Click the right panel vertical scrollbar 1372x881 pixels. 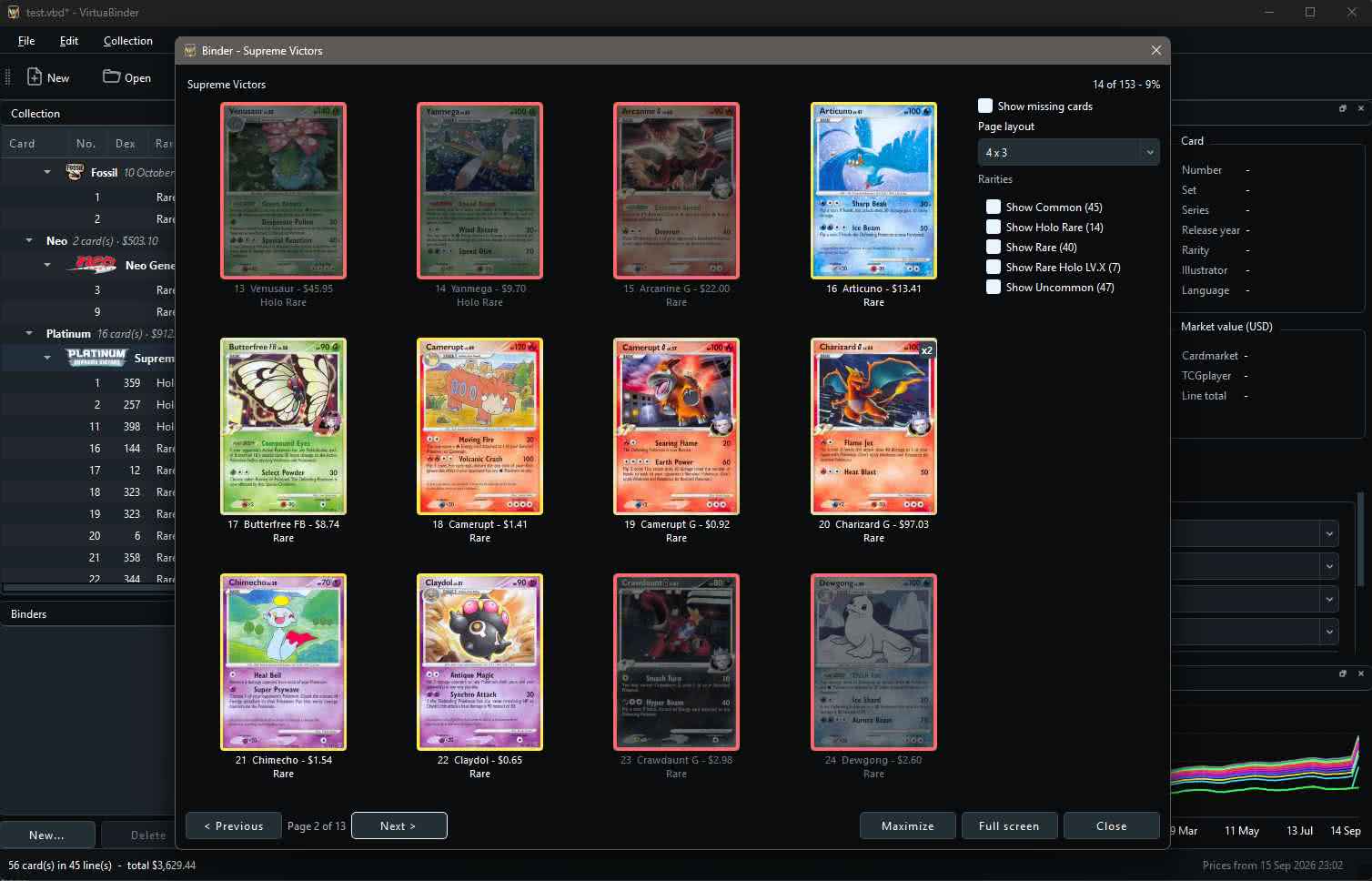[1361, 537]
